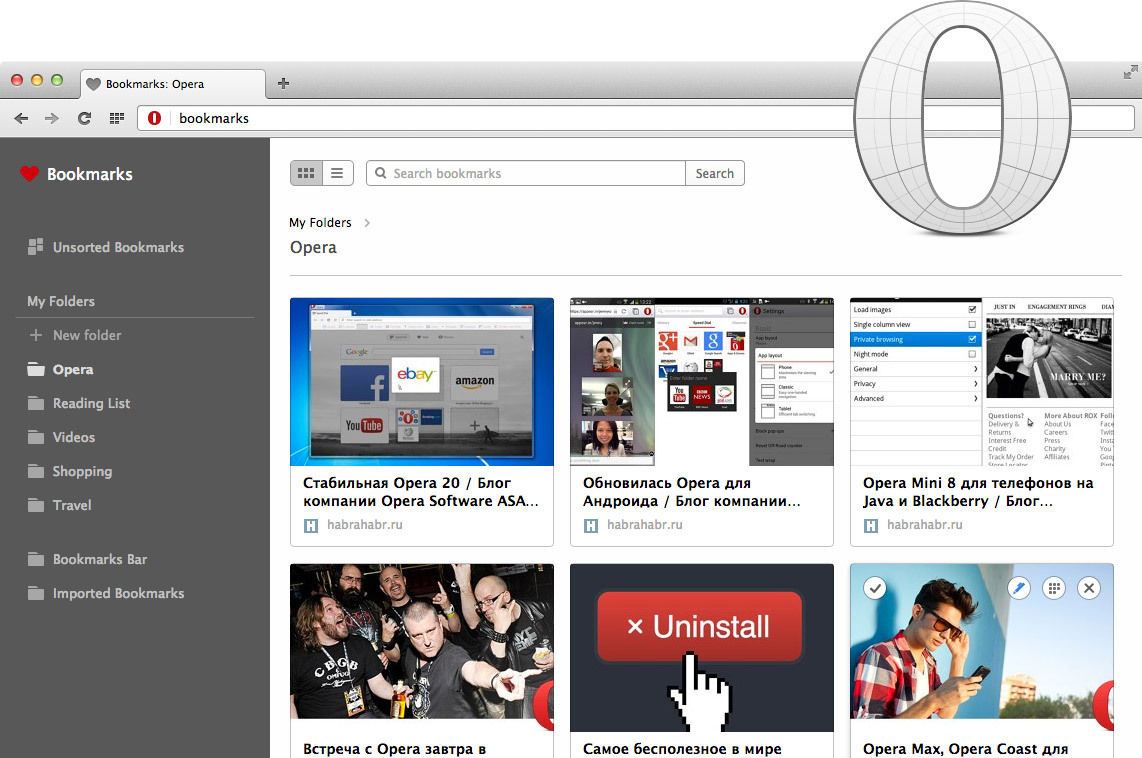Click habrahabr favicon on Стабильная Opera 20 card
1142x758 pixels.
coord(311,525)
